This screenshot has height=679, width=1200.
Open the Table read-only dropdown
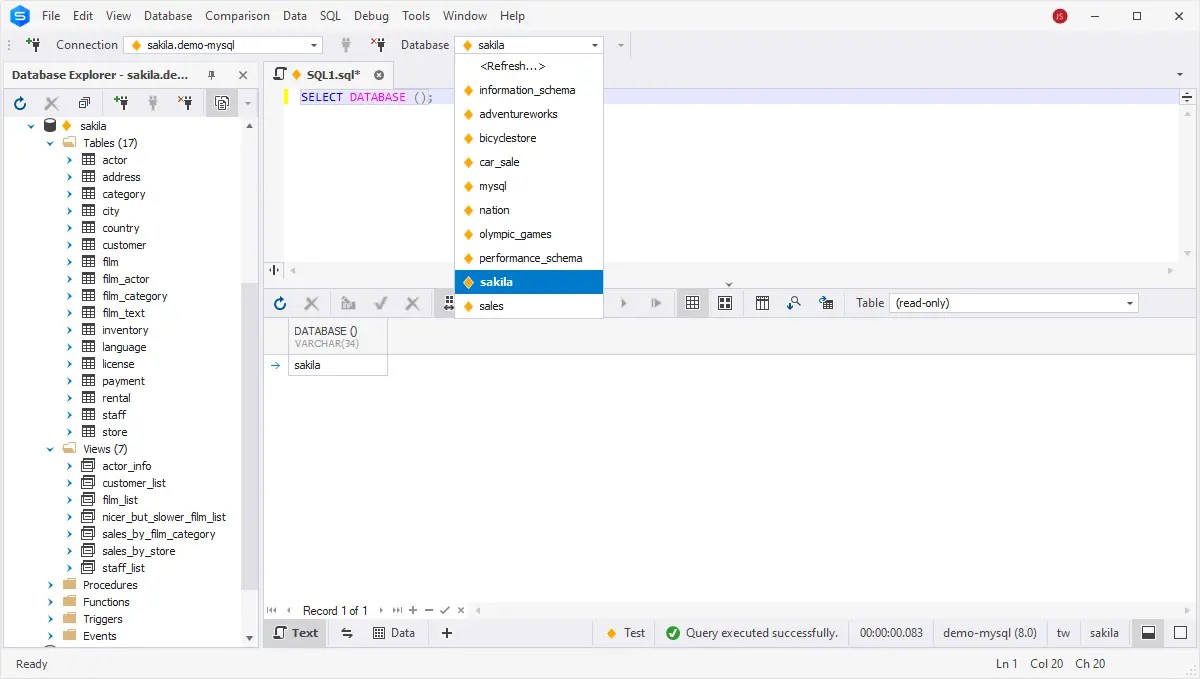coord(1013,303)
